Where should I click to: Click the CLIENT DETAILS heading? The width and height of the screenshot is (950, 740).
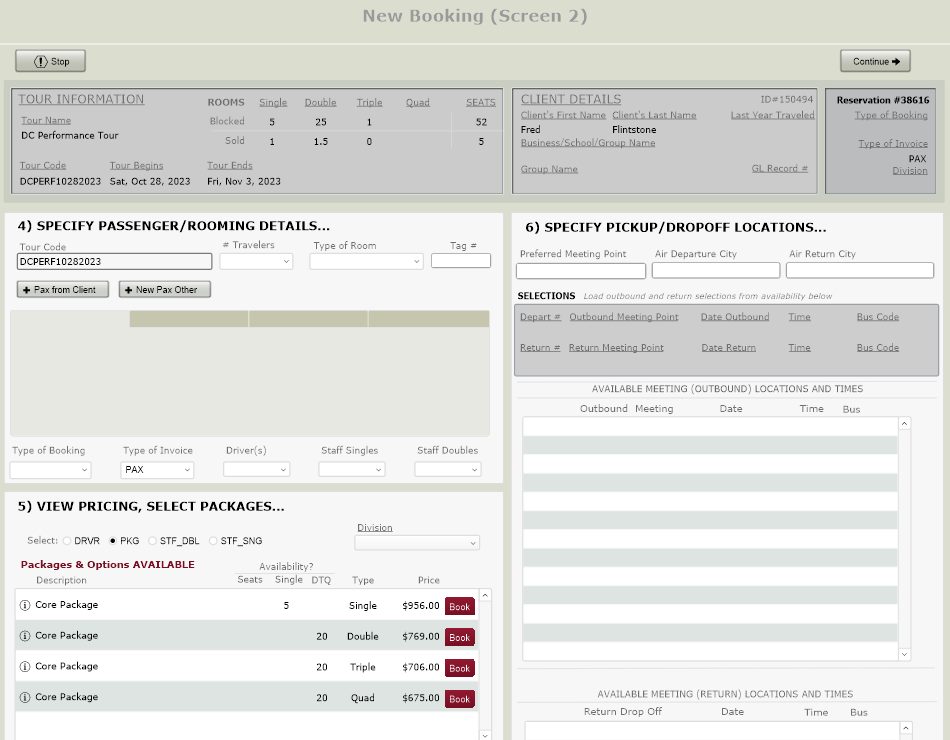[x=571, y=99]
